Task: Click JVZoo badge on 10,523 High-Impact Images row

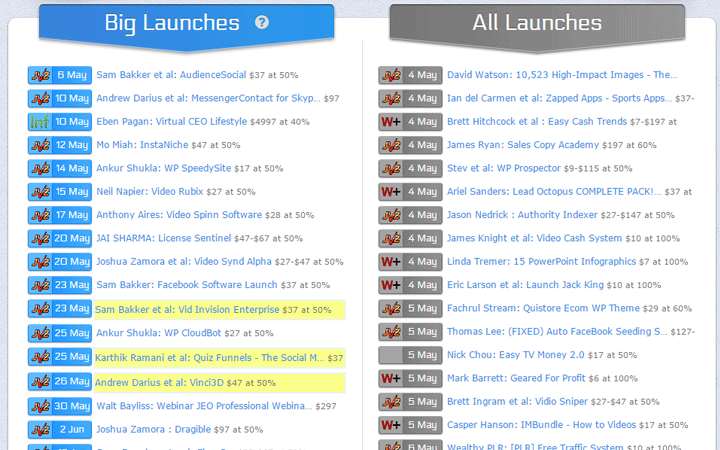Action: (391, 75)
